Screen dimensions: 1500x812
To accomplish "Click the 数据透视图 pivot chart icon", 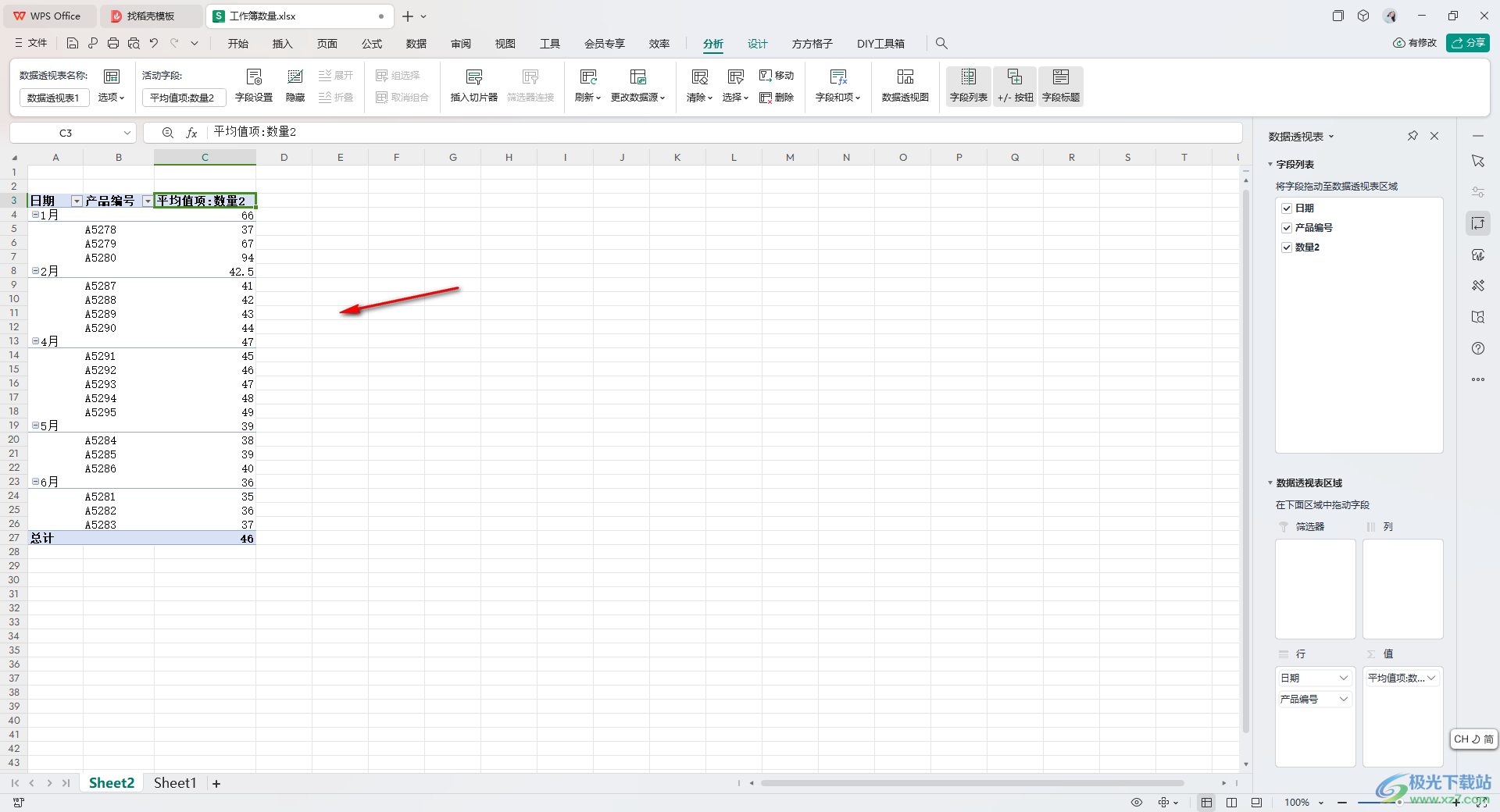I will pos(905,86).
